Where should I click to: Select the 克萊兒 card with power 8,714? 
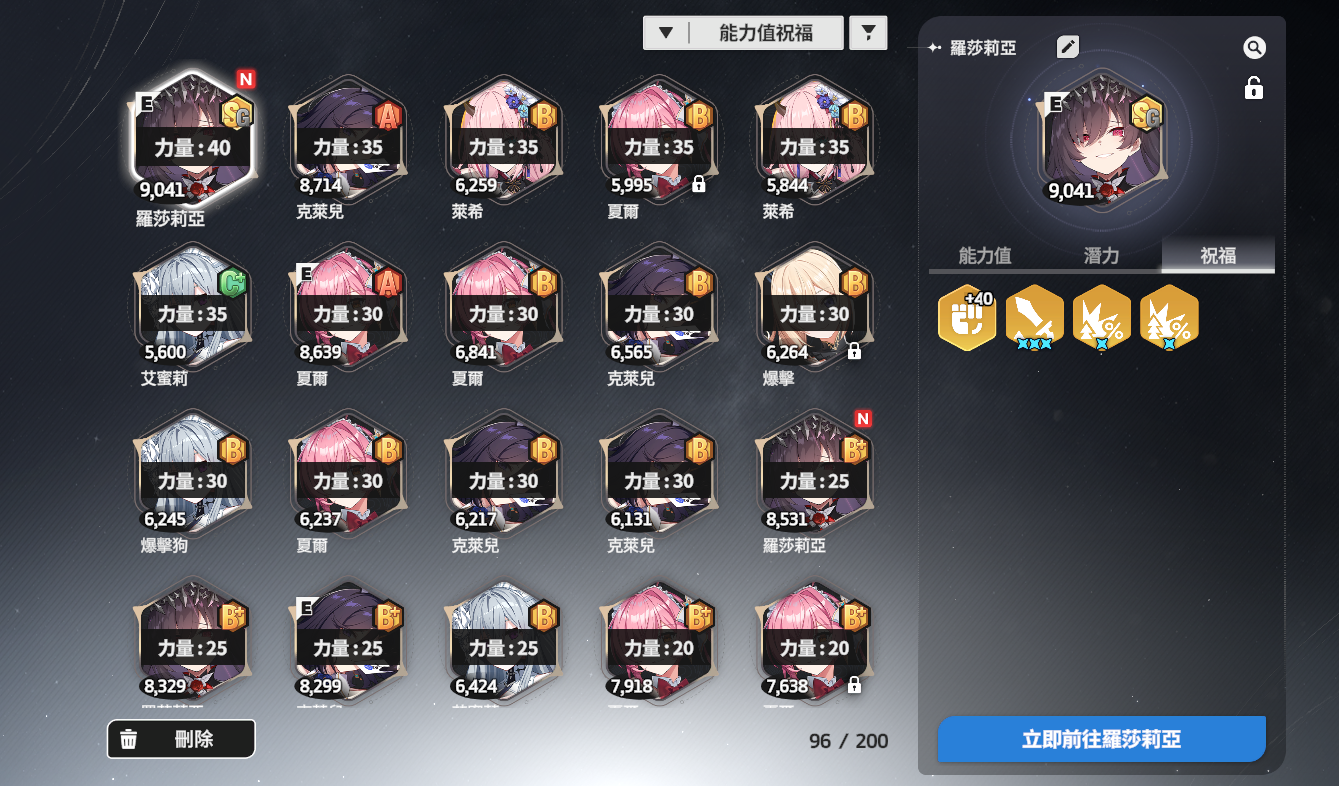point(347,149)
